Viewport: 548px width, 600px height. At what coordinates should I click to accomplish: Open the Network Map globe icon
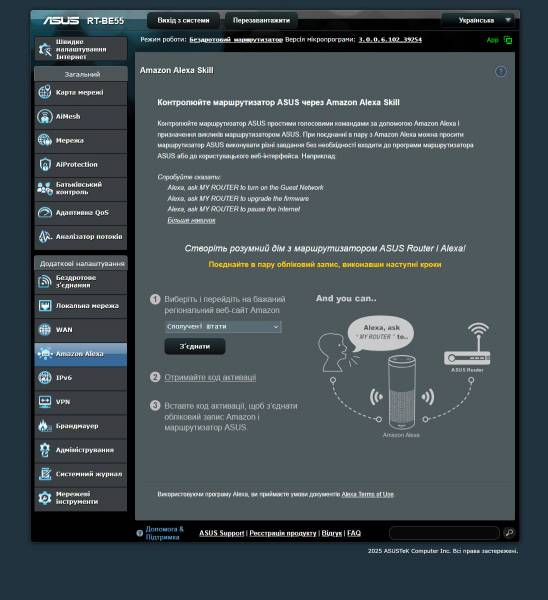click(45, 92)
